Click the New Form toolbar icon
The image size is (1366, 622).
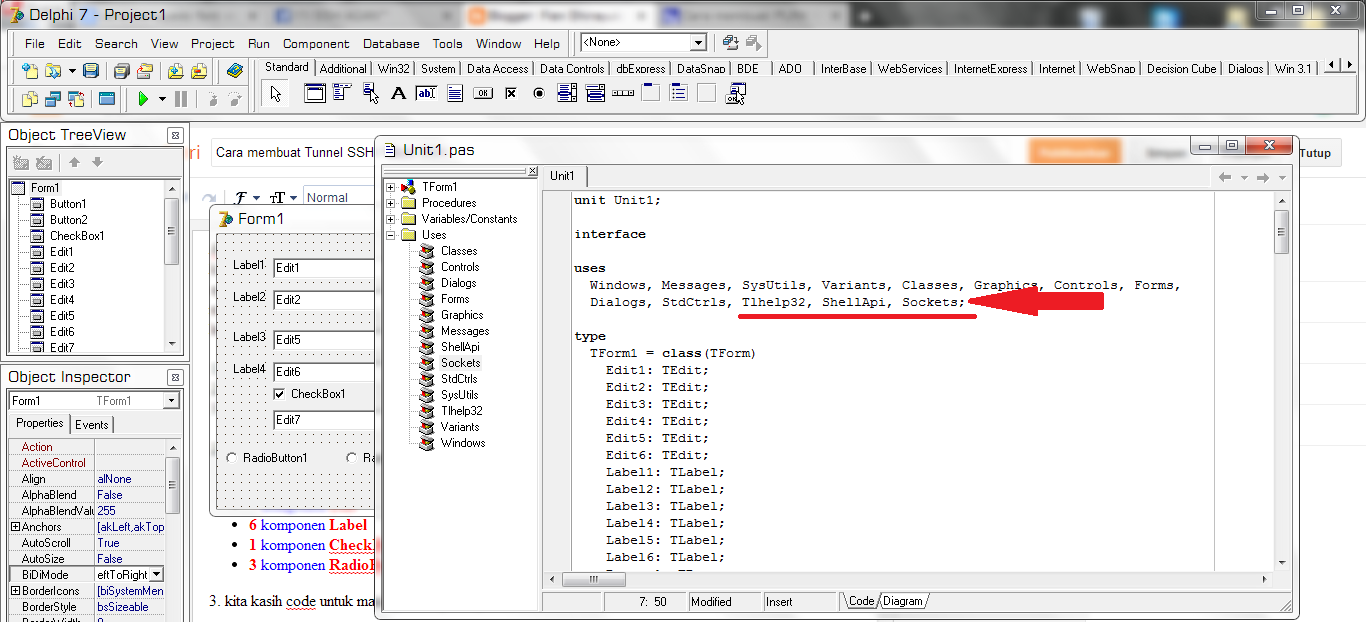pos(106,99)
